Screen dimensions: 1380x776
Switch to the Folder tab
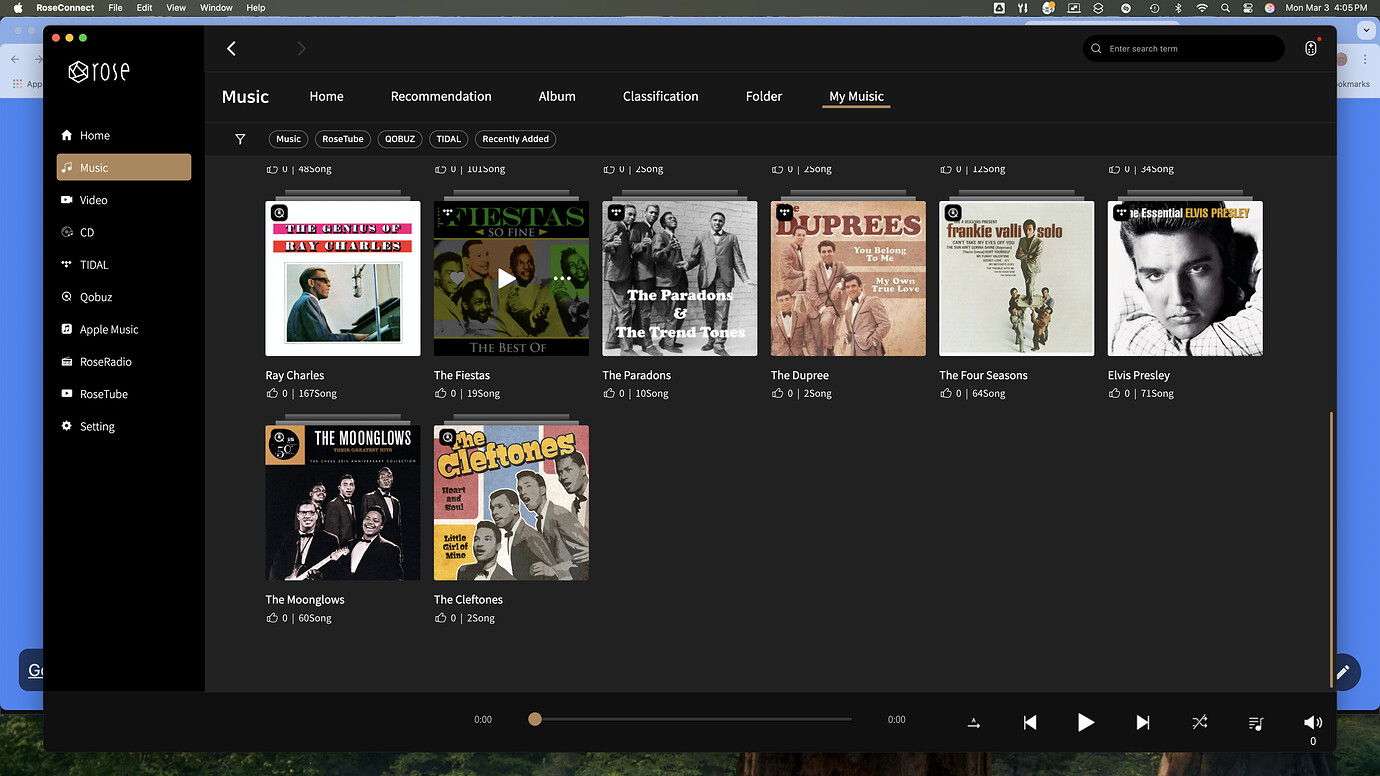click(x=764, y=96)
